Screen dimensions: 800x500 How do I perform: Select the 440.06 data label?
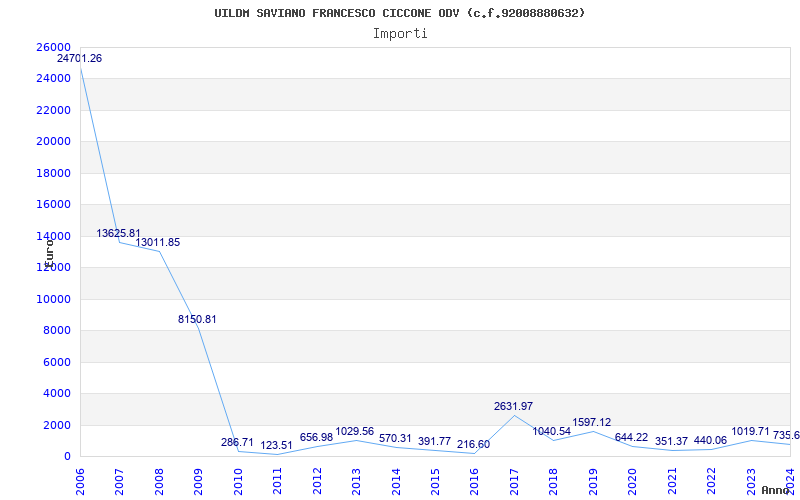point(710,440)
